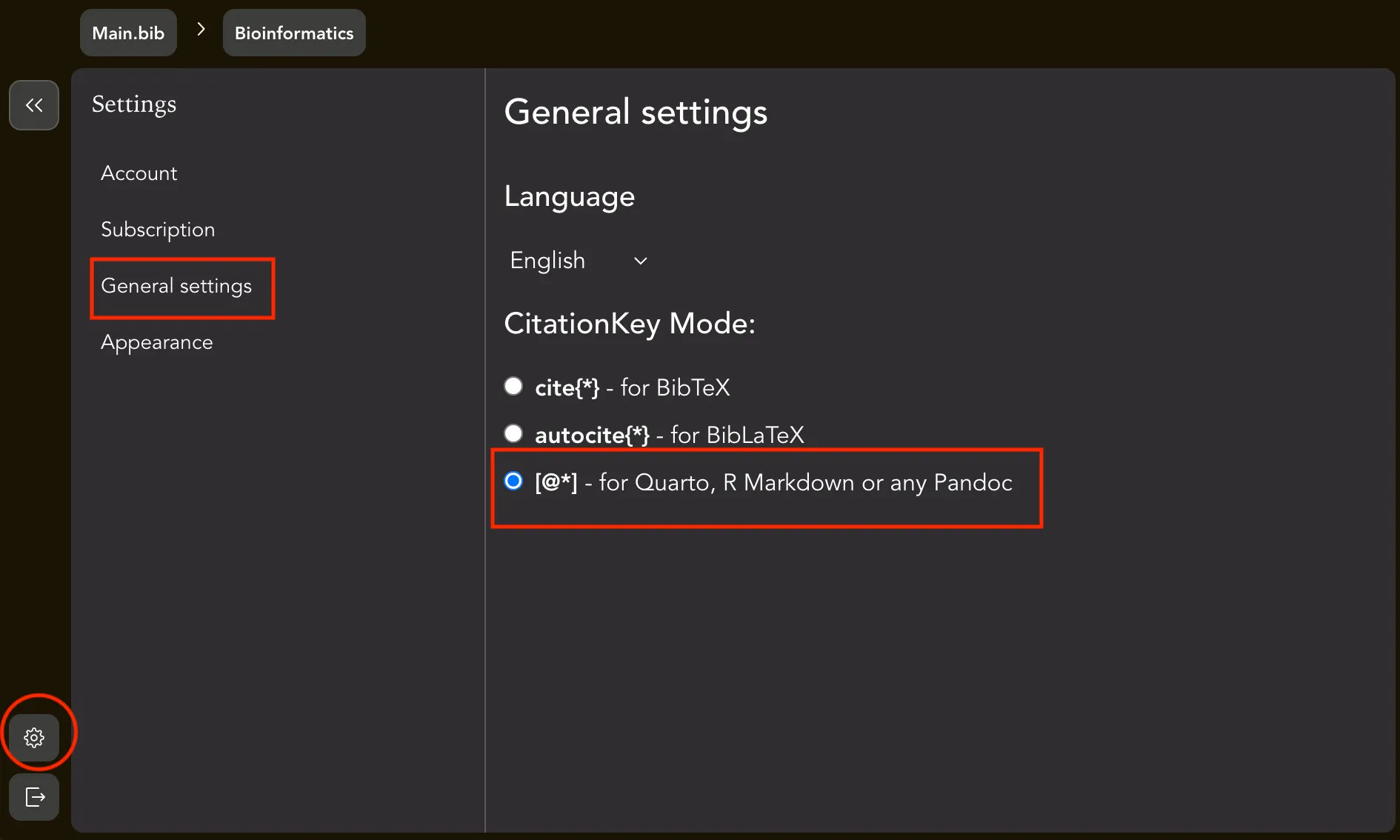Open settings via the gear icon
Image resolution: width=1400 pixels, height=840 pixels.
coord(34,737)
